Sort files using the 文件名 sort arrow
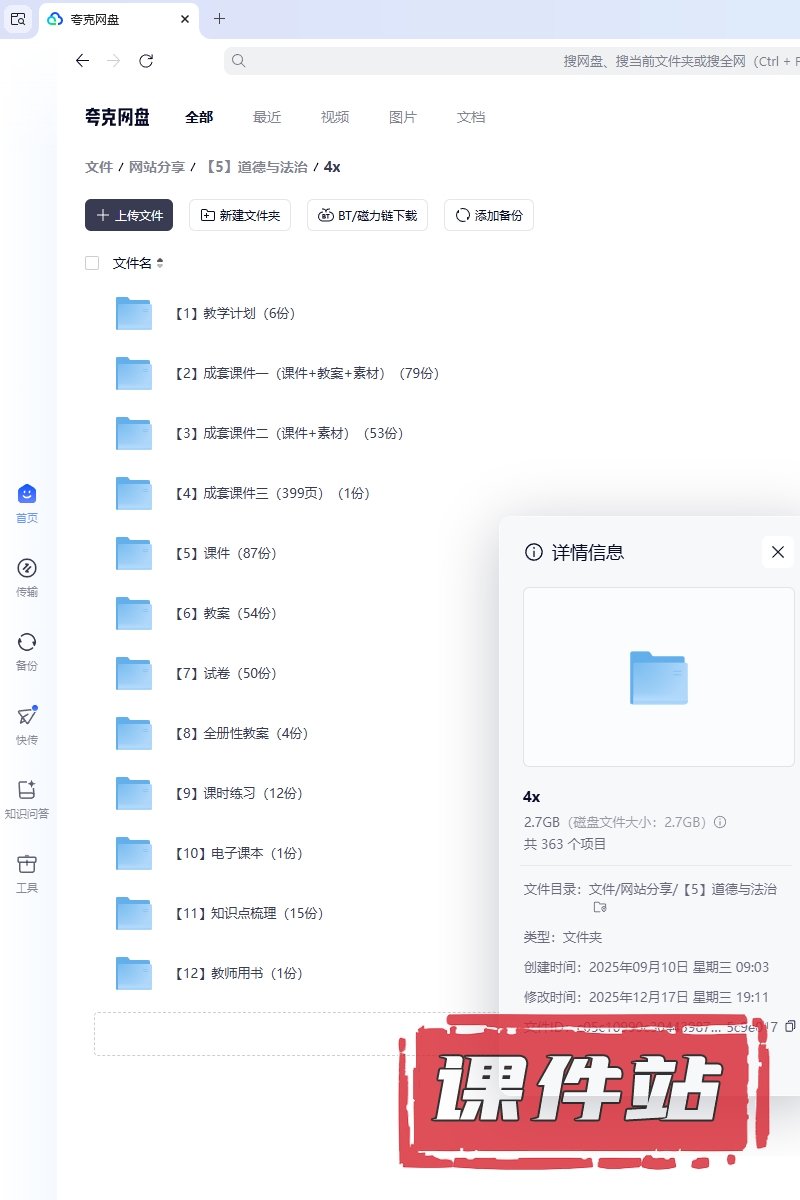 (160, 263)
